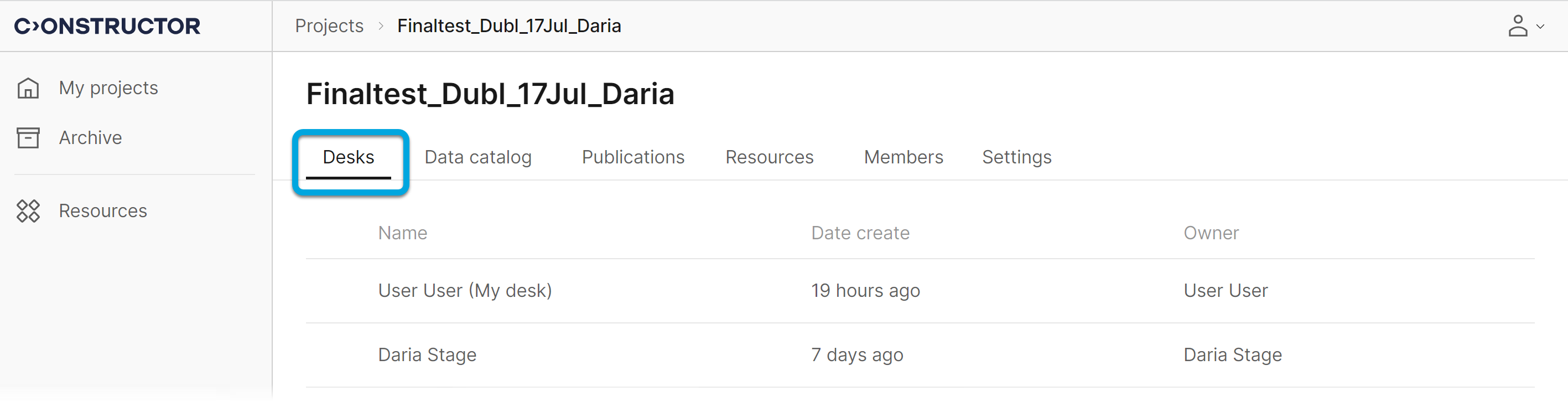
Task: Click the Resources grid icon in sidebar
Action: pos(28,211)
